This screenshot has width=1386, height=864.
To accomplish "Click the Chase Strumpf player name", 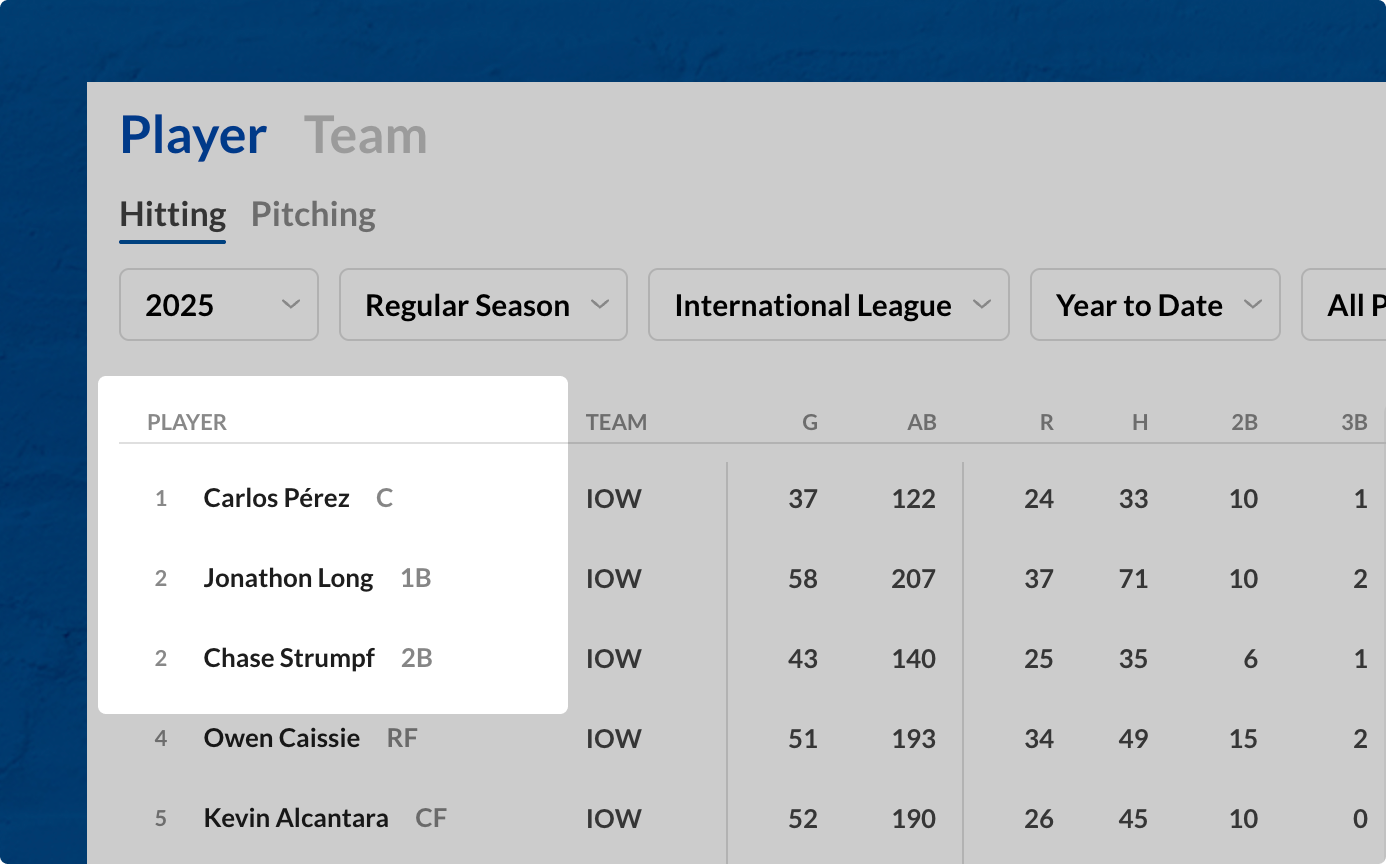I will click(x=289, y=658).
